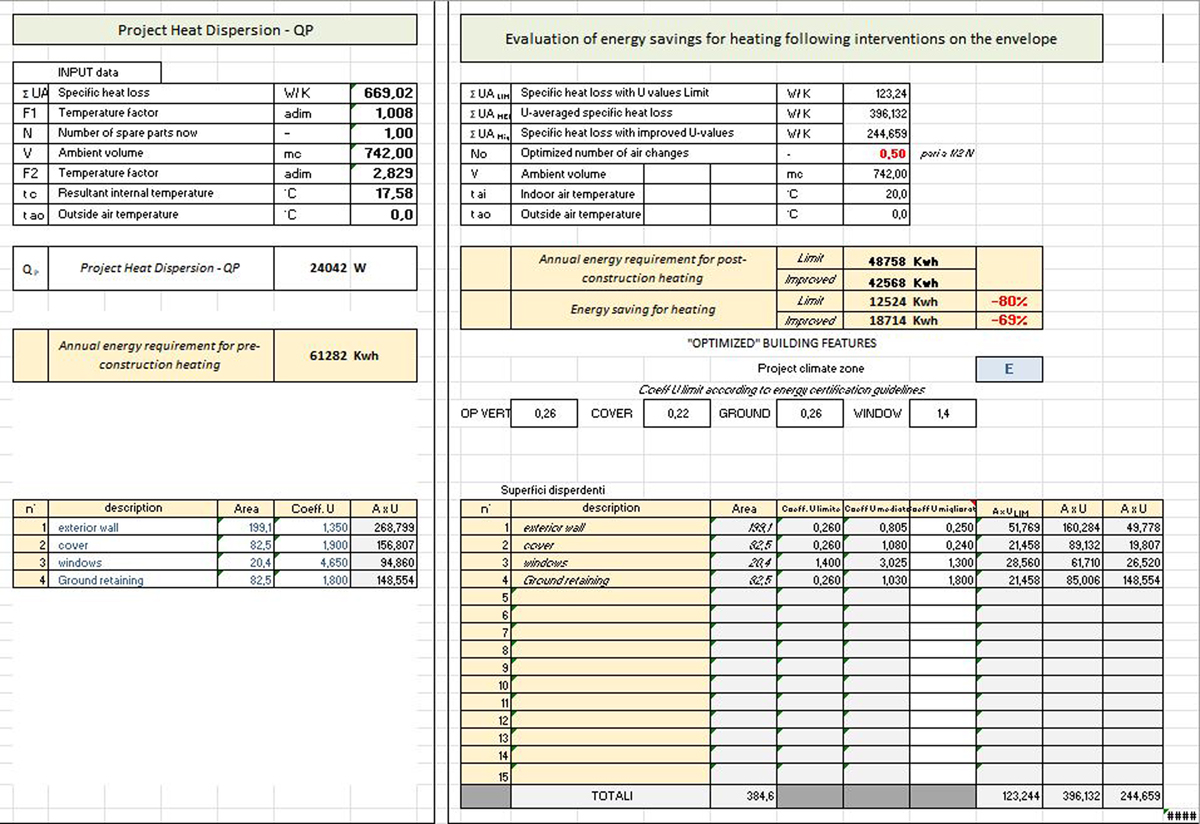Image resolution: width=1200 pixels, height=824 pixels.
Task: Click the exterior wall A x U value 268,799
Action: coord(384,527)
